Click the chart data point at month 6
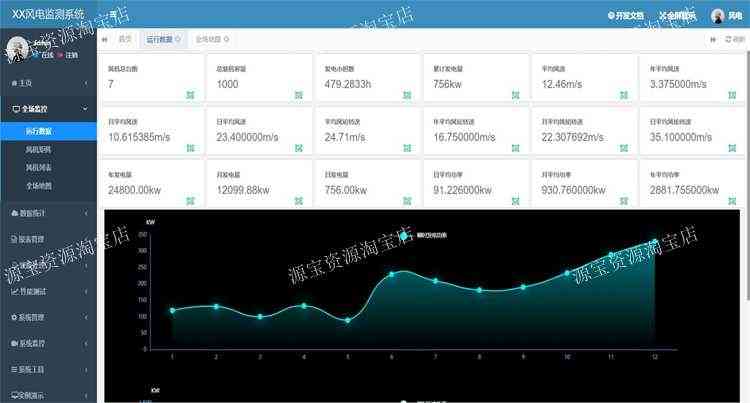The width and height of the screenshot is (750, 403). coord(392,274)
